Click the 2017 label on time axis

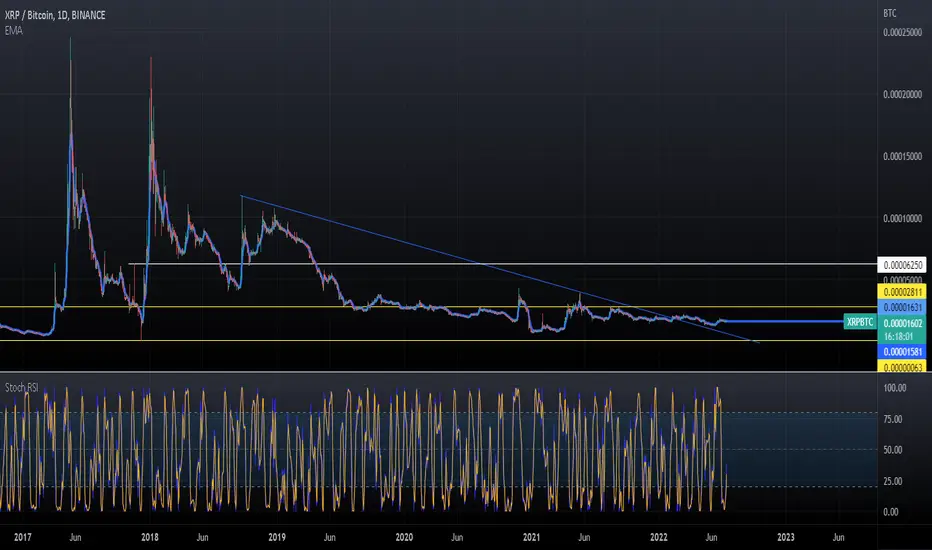click(23, 537)
